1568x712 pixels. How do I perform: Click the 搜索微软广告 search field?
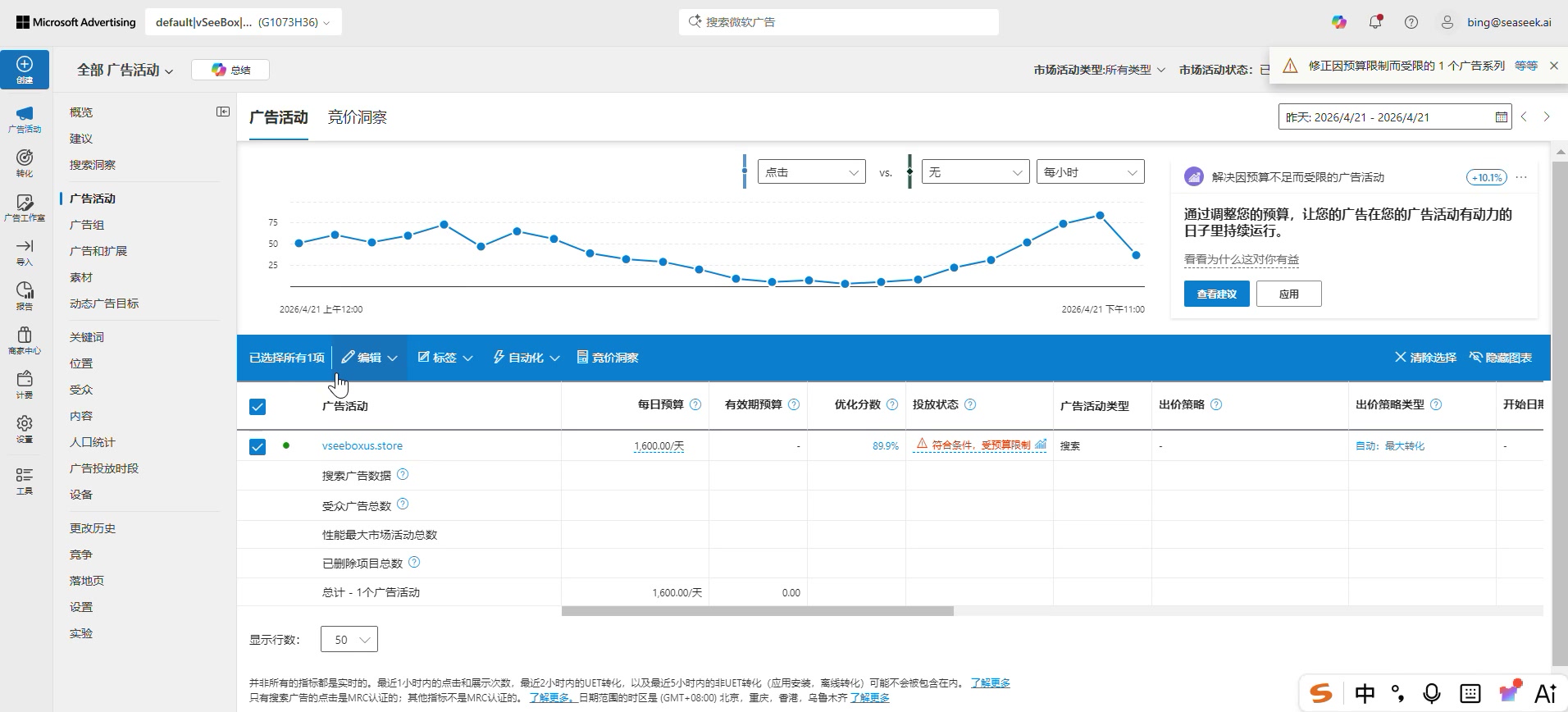[x=839, y=22]
